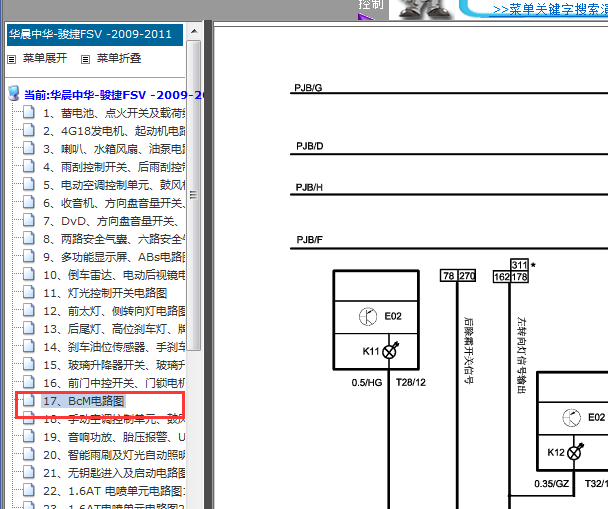The height and width of the screenshot is (509, 608).
Task: Click the PJB/G bus label
Action: [308, 88]
